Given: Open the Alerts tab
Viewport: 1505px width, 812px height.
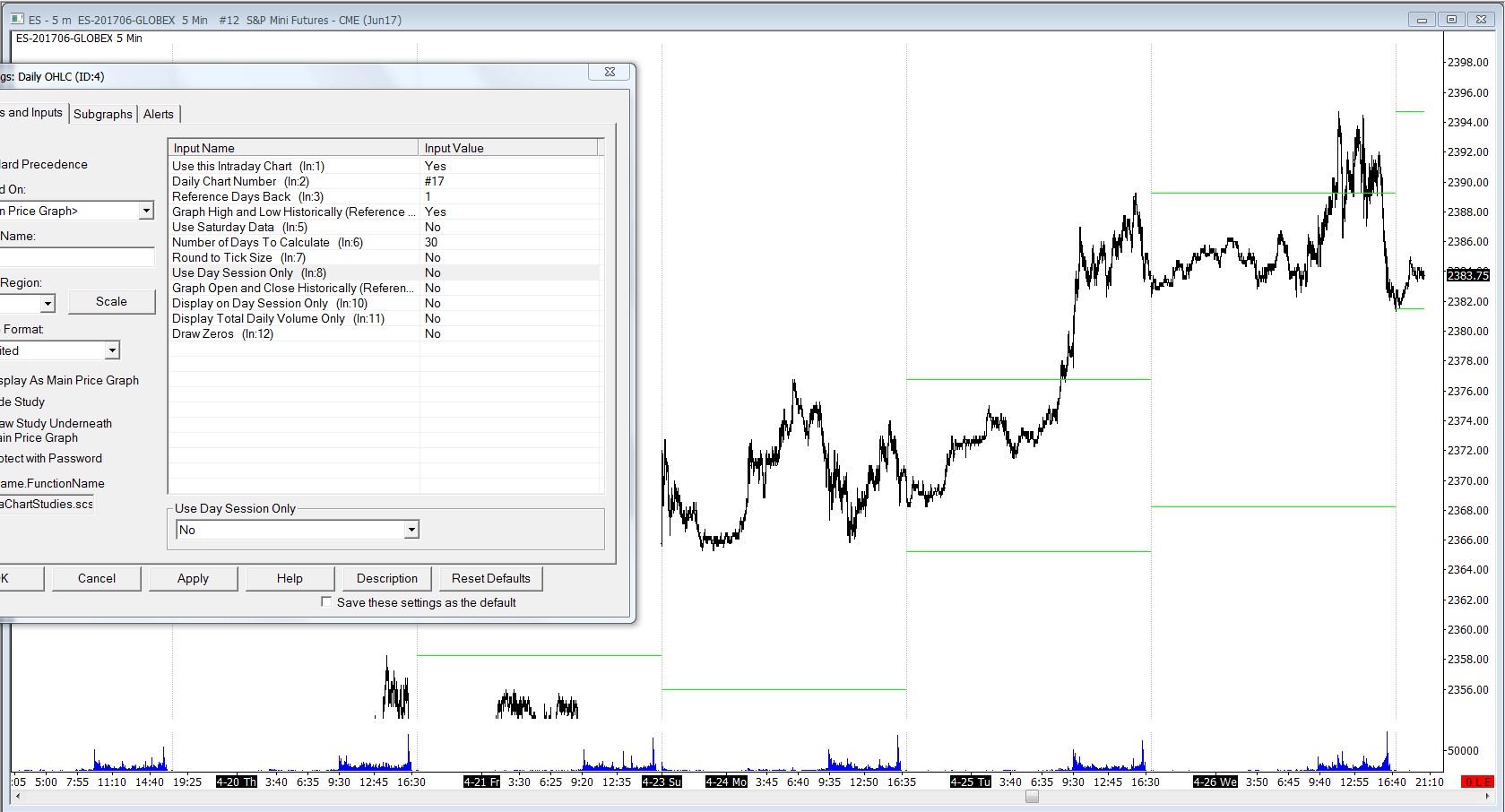Looking at the screenshot, I should [x=159, y=114].
